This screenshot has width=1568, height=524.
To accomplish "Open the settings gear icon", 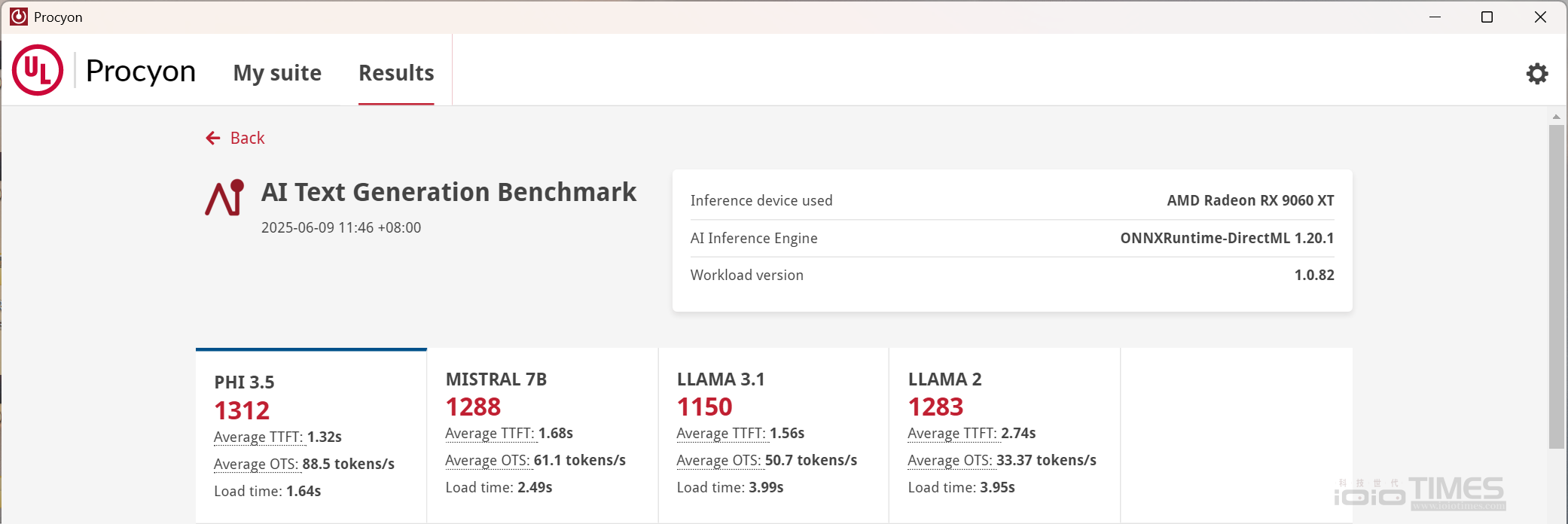I will tap(1536, 73).
